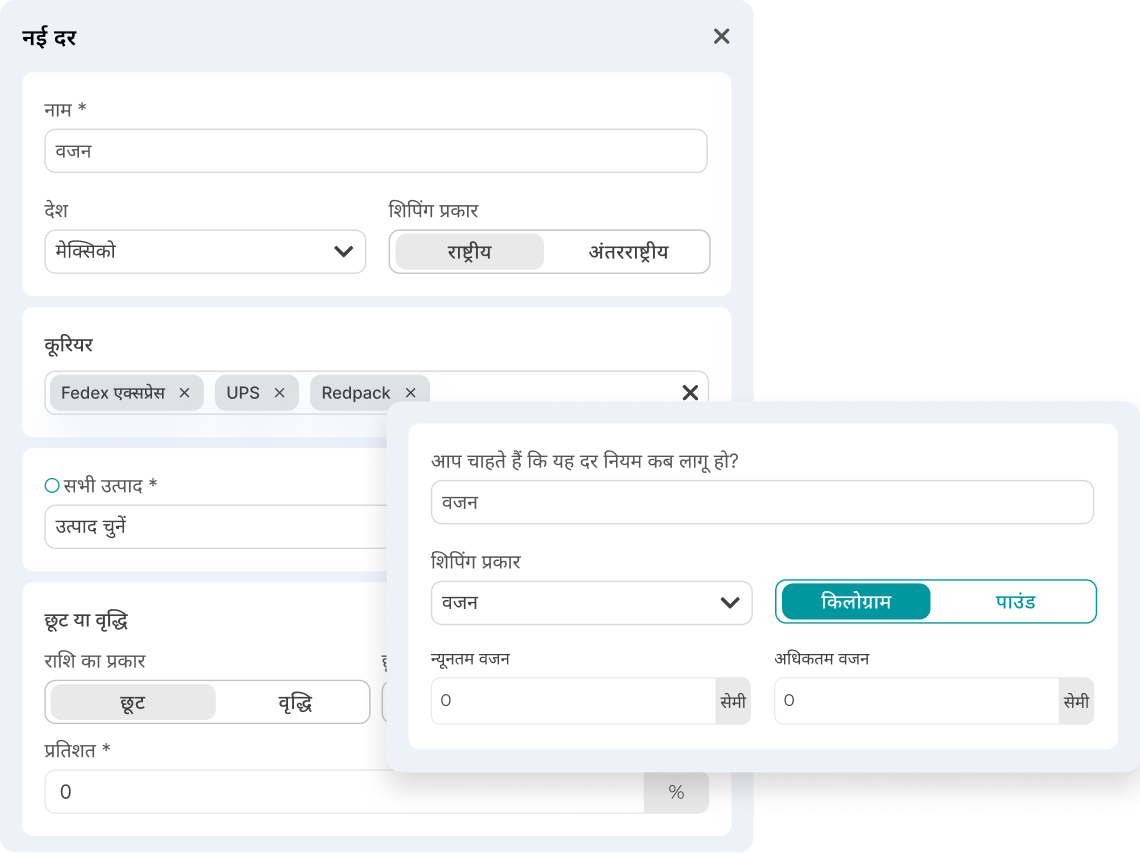Remove the Redpack courier chip

[x=410, y=393]
